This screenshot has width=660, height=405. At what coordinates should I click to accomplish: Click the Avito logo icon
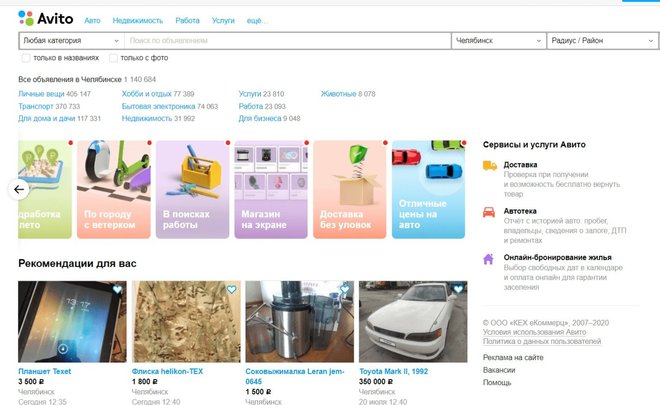point(25,18)
